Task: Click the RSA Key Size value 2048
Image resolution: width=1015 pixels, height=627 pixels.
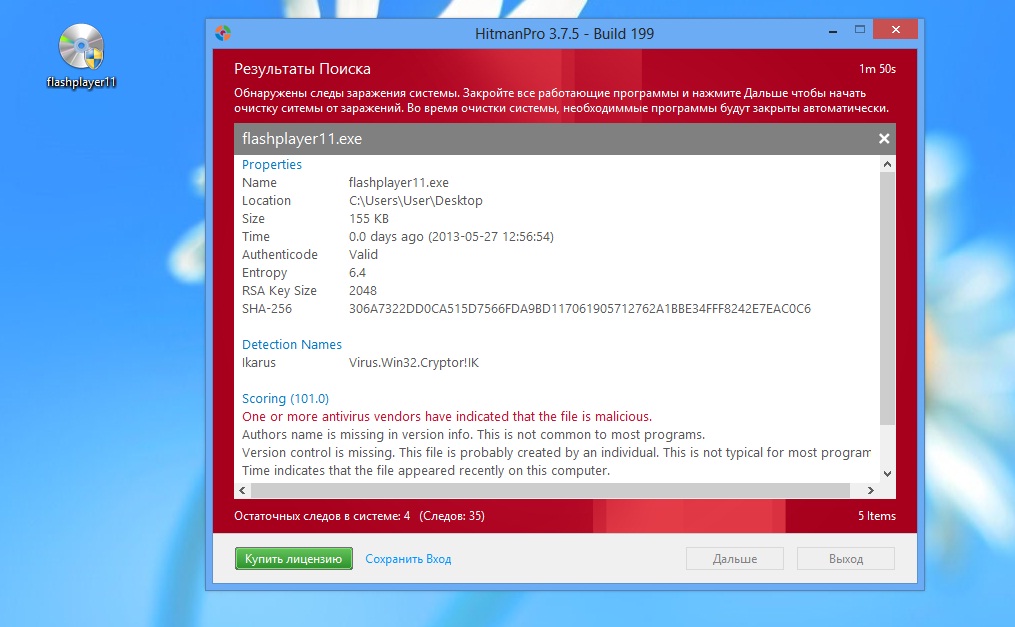Action: (x=362, y=291)
